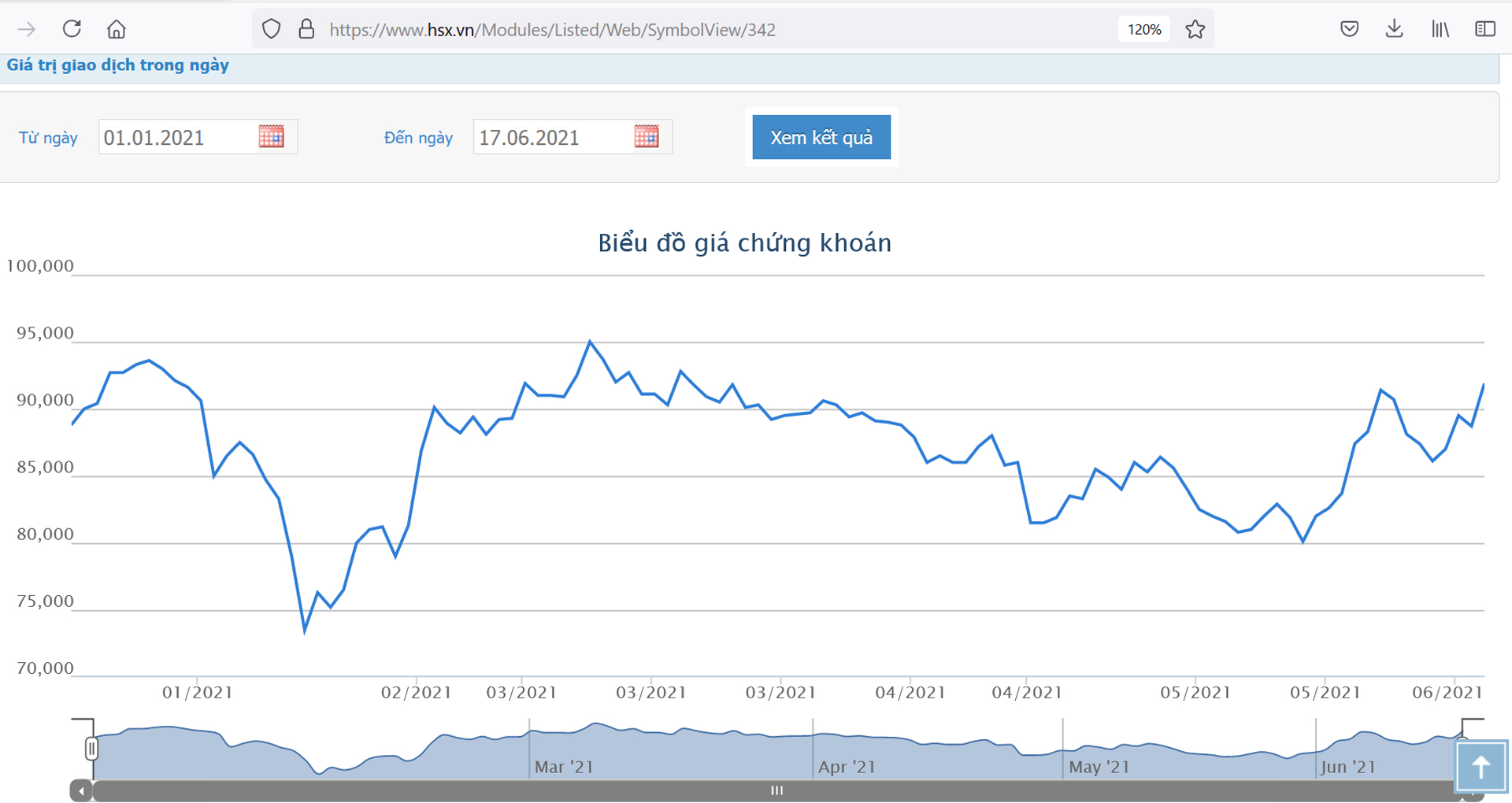This screenshot has width=1512, height=803.
Task: Open the downloads panel
Action: tap(1394, 30)
